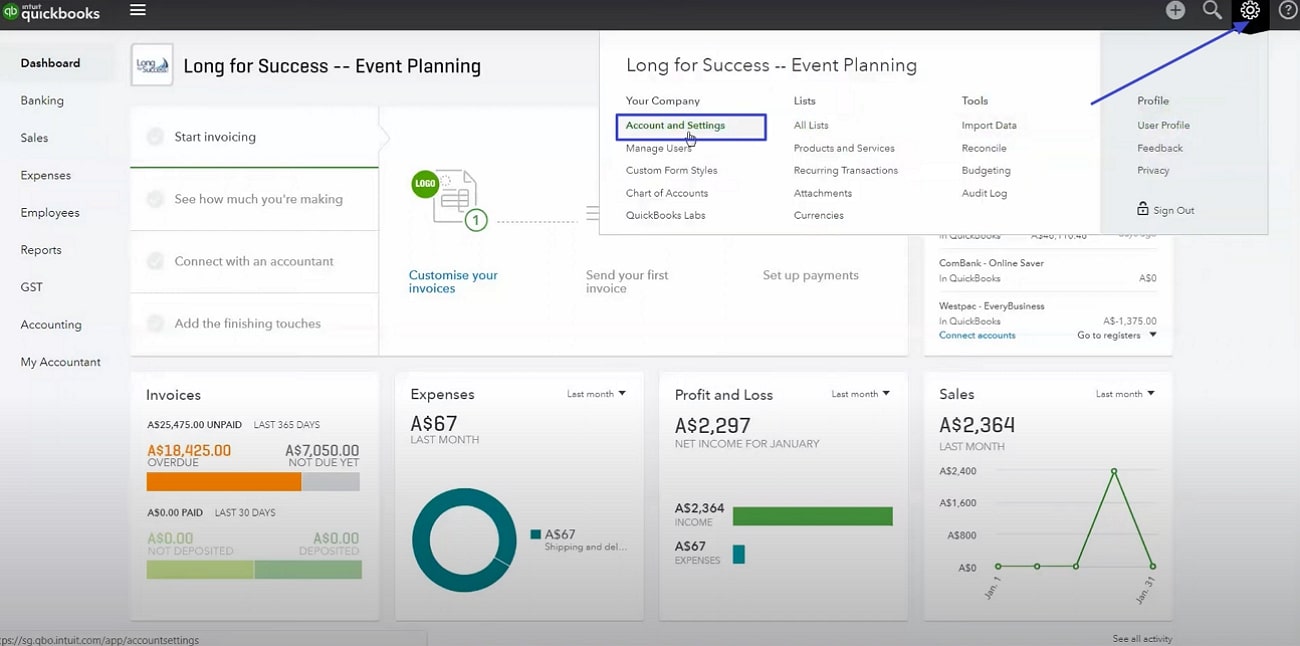1300x646 pixels.
Task: Check the Start invoicing step circle
Action: 155,137
